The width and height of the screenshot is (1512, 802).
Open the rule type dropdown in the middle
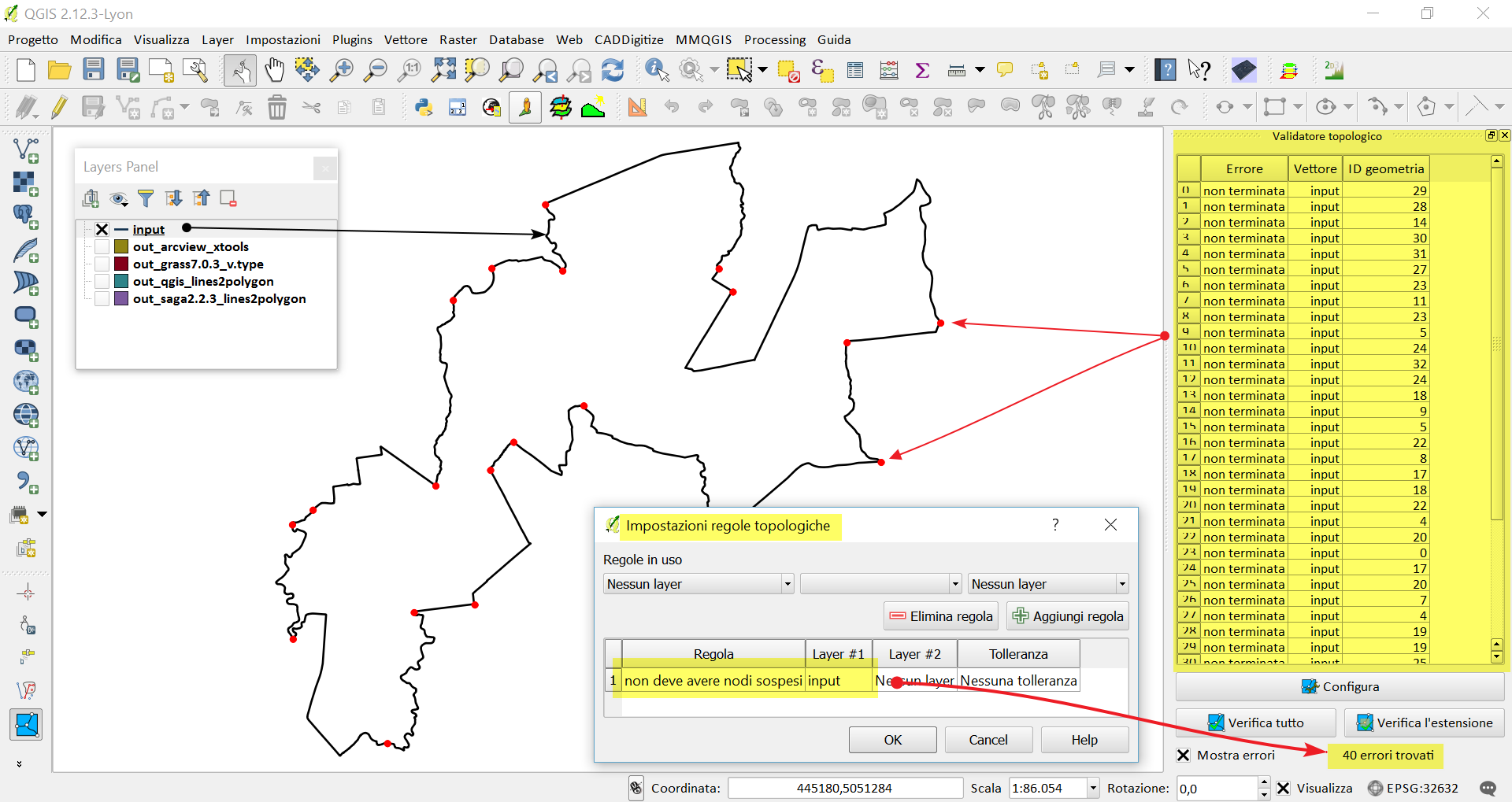881,584
